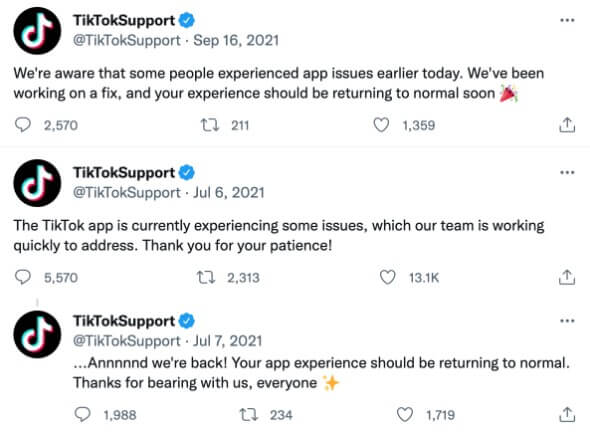Viewport: 590px width, 432px height.
Task: Reply to the Jul 7, 2021 tweet
Action: click(x=82, y=414)
